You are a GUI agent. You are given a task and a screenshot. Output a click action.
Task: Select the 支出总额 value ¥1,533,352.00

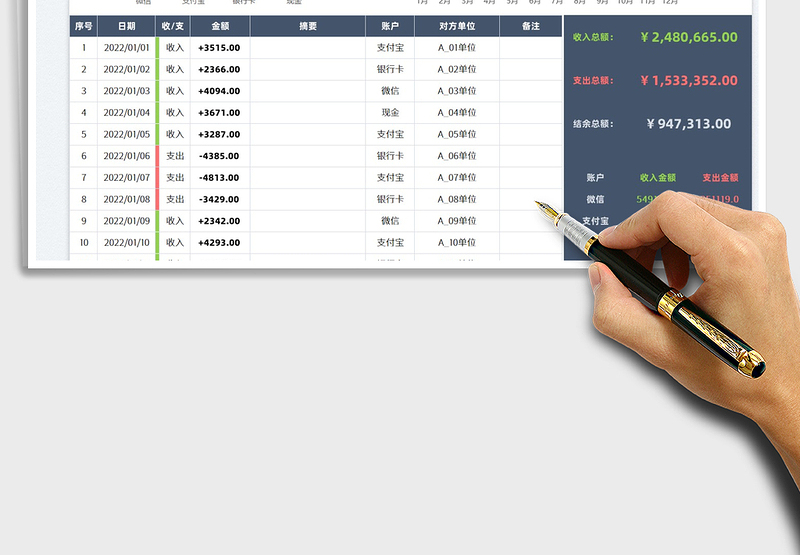(689, 81)
